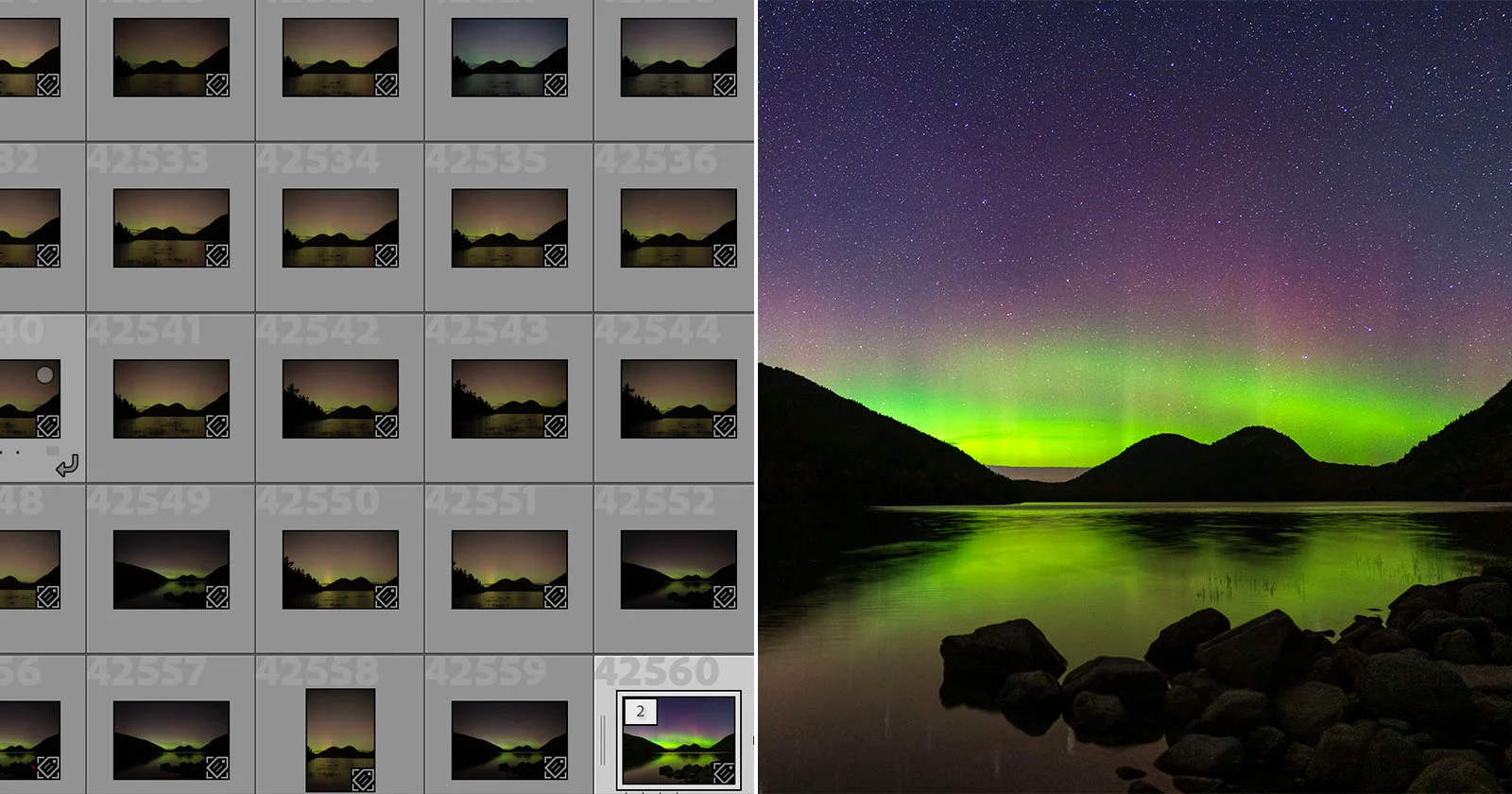1512x794 pixels.
Task: Choose thumbnail 42551 in the grid
Action: click(509, 569)
